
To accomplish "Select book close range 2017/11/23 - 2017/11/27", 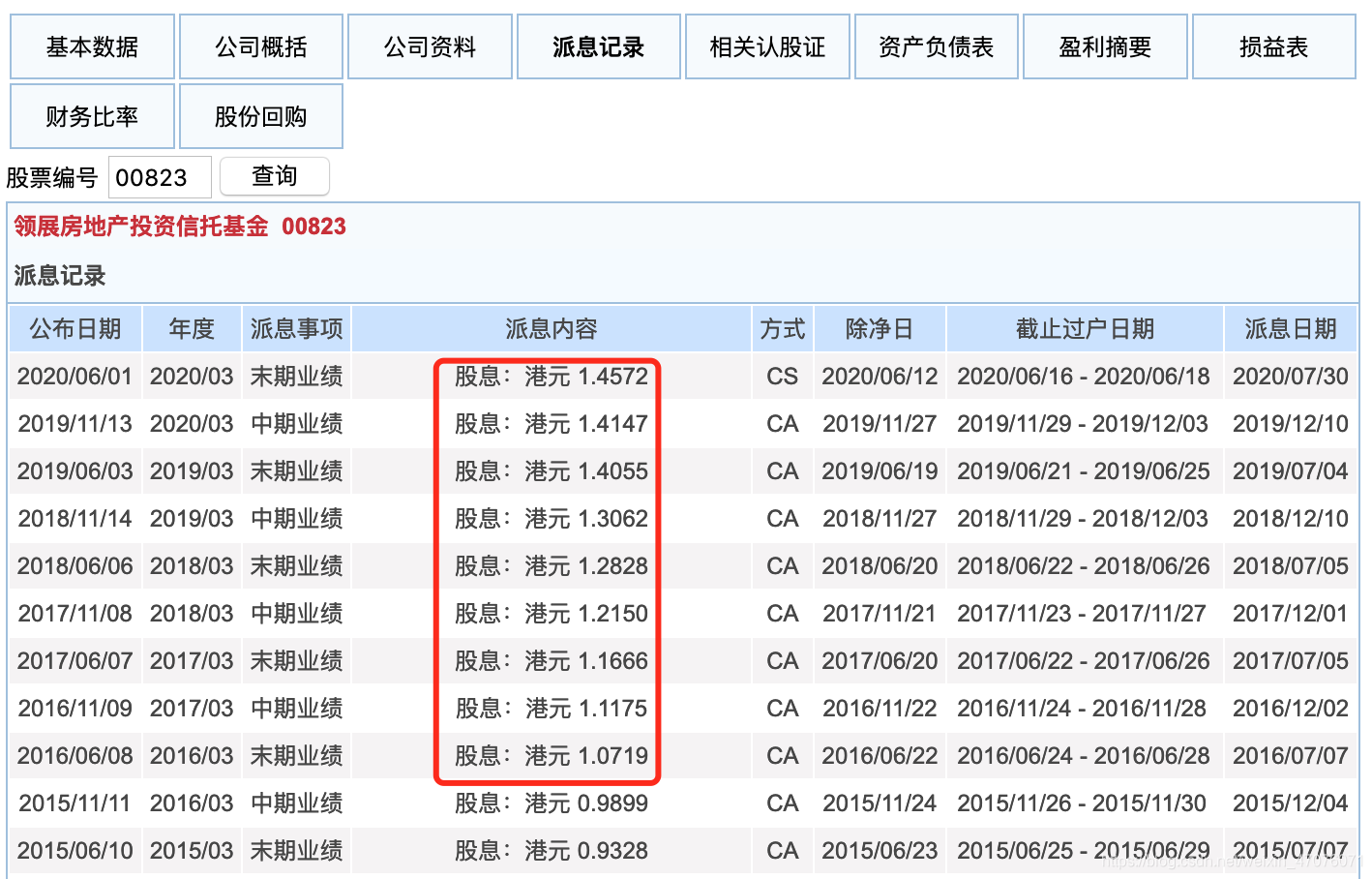I will 1082,614.
